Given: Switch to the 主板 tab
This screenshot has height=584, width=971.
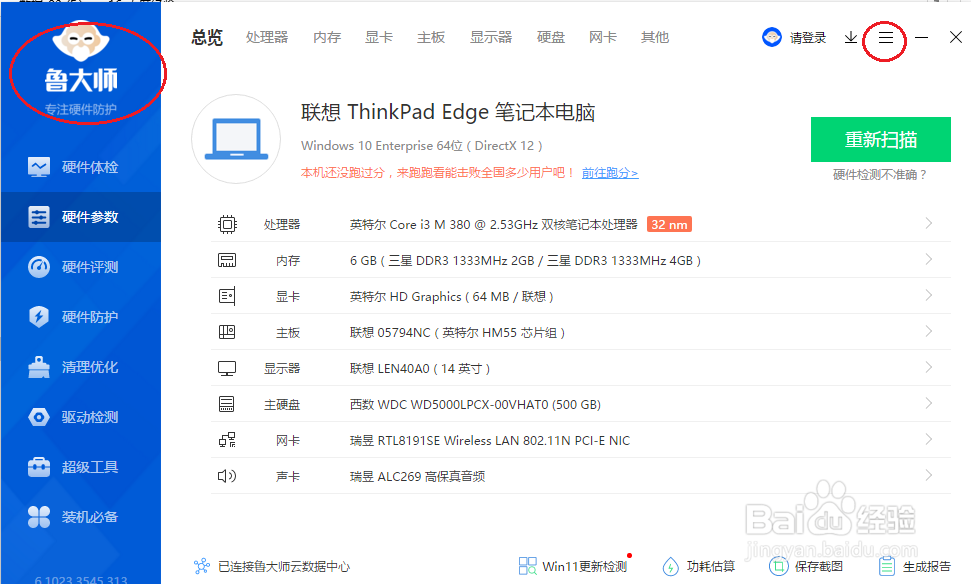Looking at the screenshot, I should point(431,38).
